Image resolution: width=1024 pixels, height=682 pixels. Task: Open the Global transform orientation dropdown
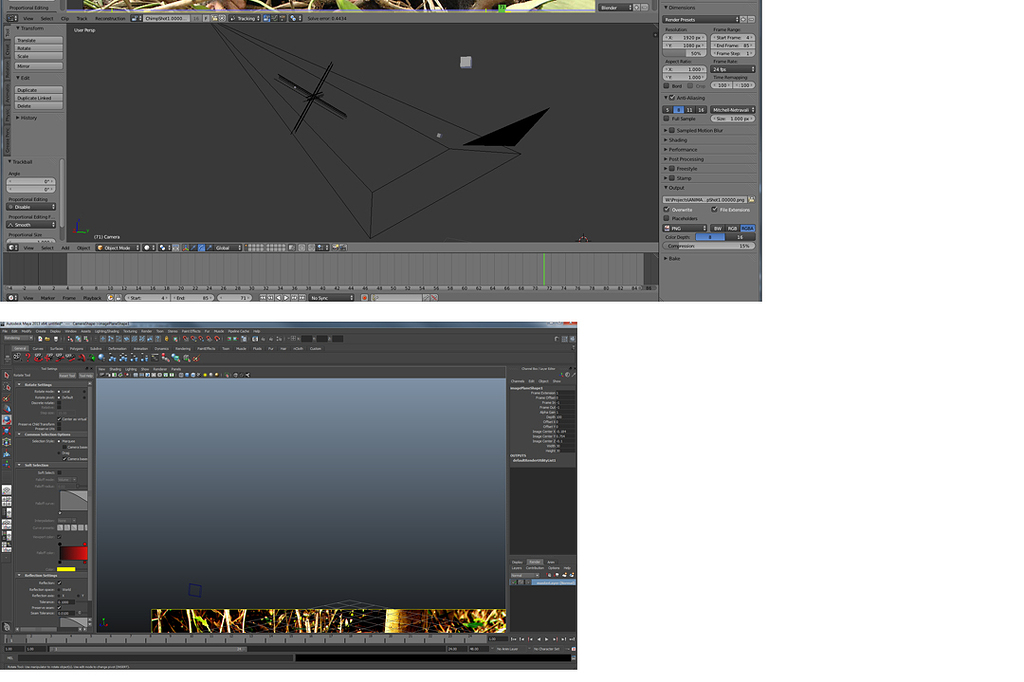[229, 248]
